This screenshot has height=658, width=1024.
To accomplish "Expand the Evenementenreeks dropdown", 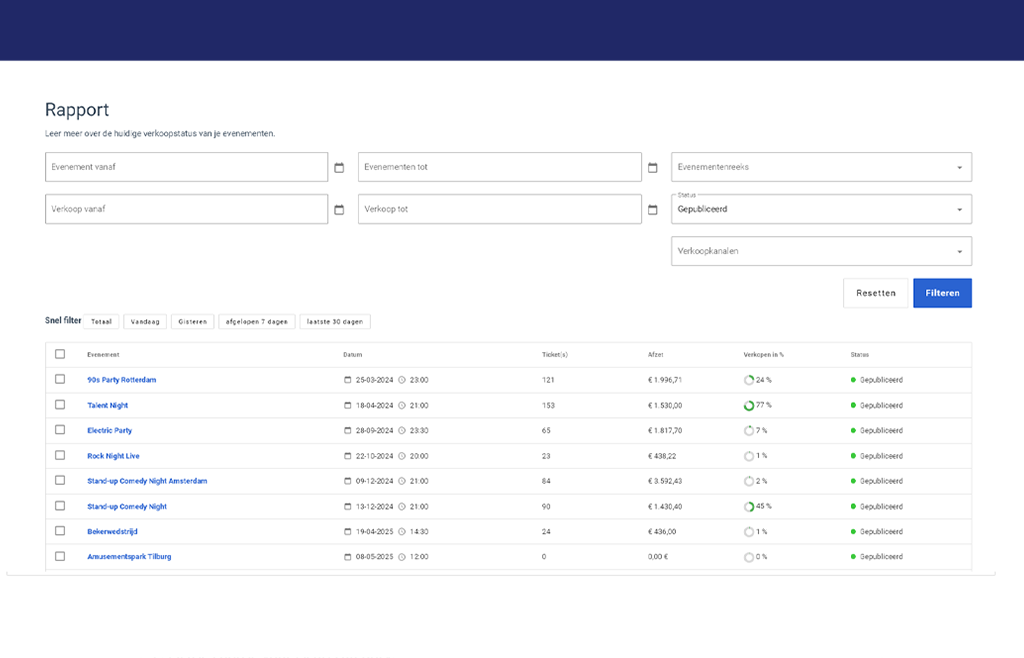I will tap(821, 167).
